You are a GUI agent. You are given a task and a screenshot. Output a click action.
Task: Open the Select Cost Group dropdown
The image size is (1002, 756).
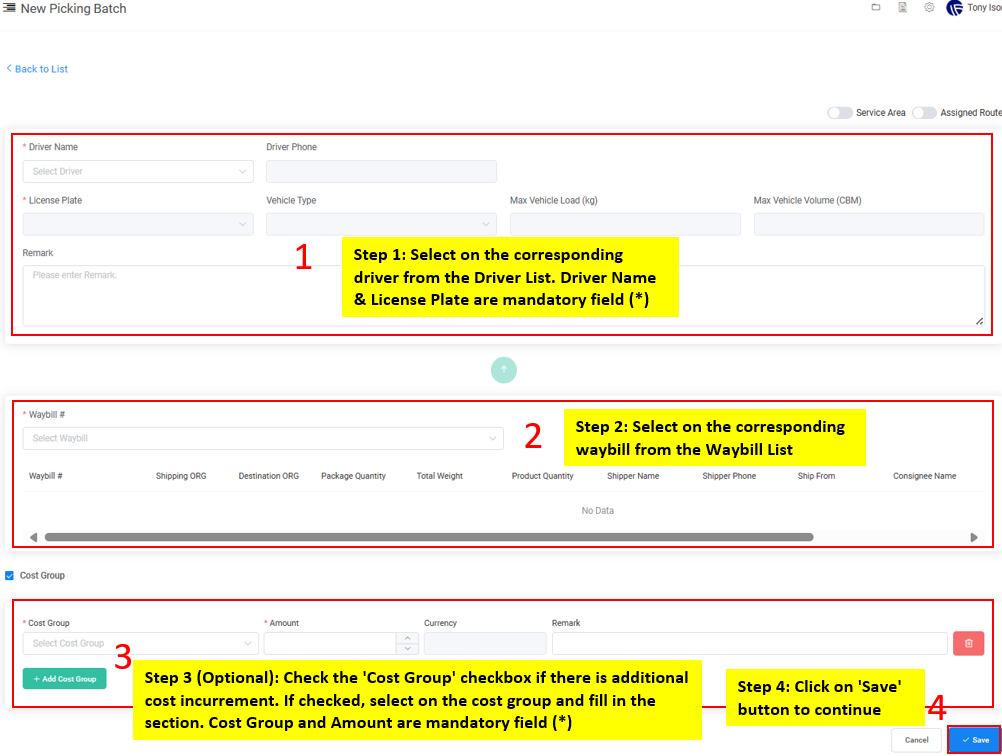coord(141,644)
